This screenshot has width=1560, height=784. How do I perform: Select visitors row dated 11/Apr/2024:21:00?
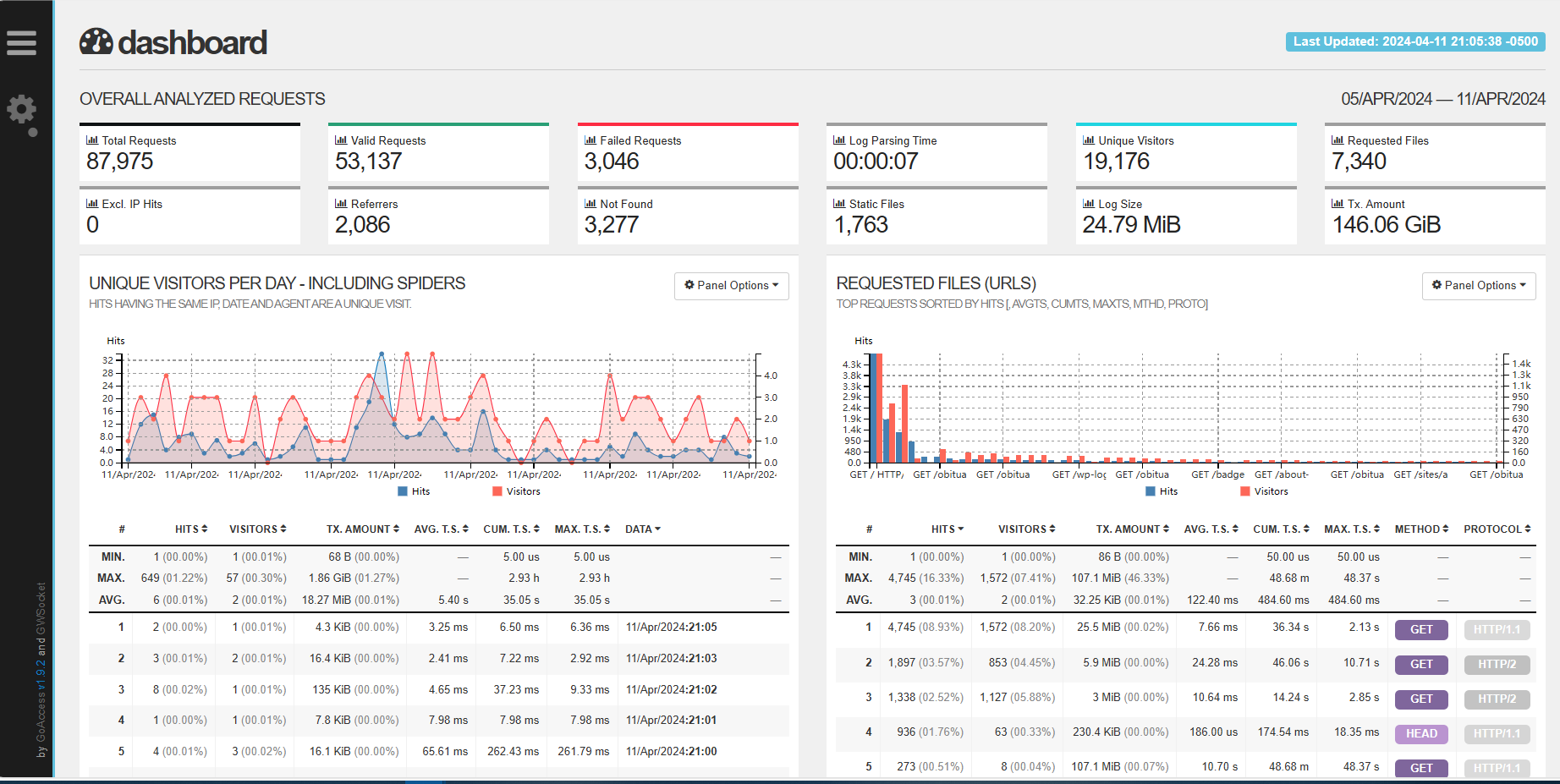point(439,752)
